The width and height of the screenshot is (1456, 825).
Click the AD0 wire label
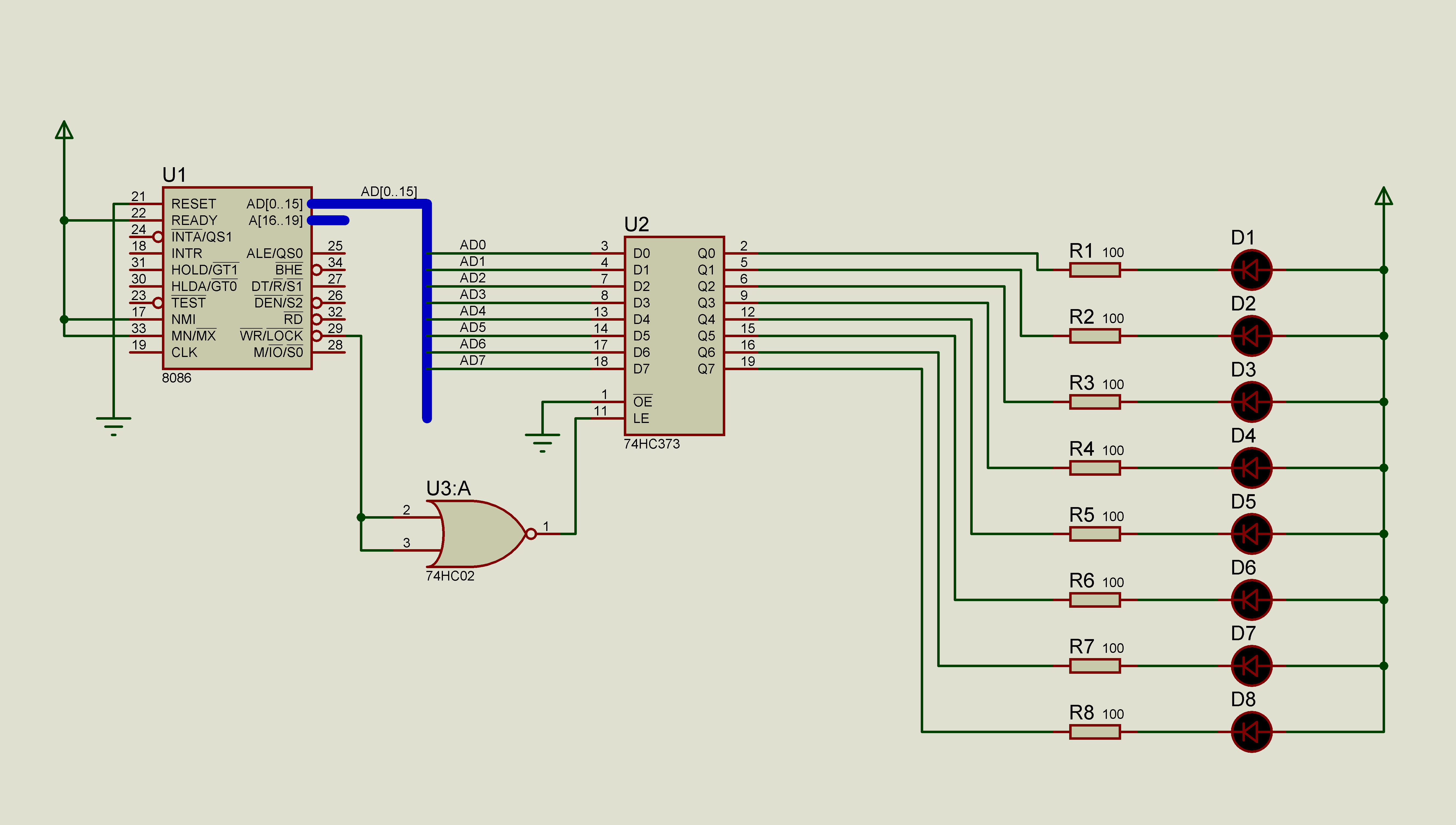(472, 245)
